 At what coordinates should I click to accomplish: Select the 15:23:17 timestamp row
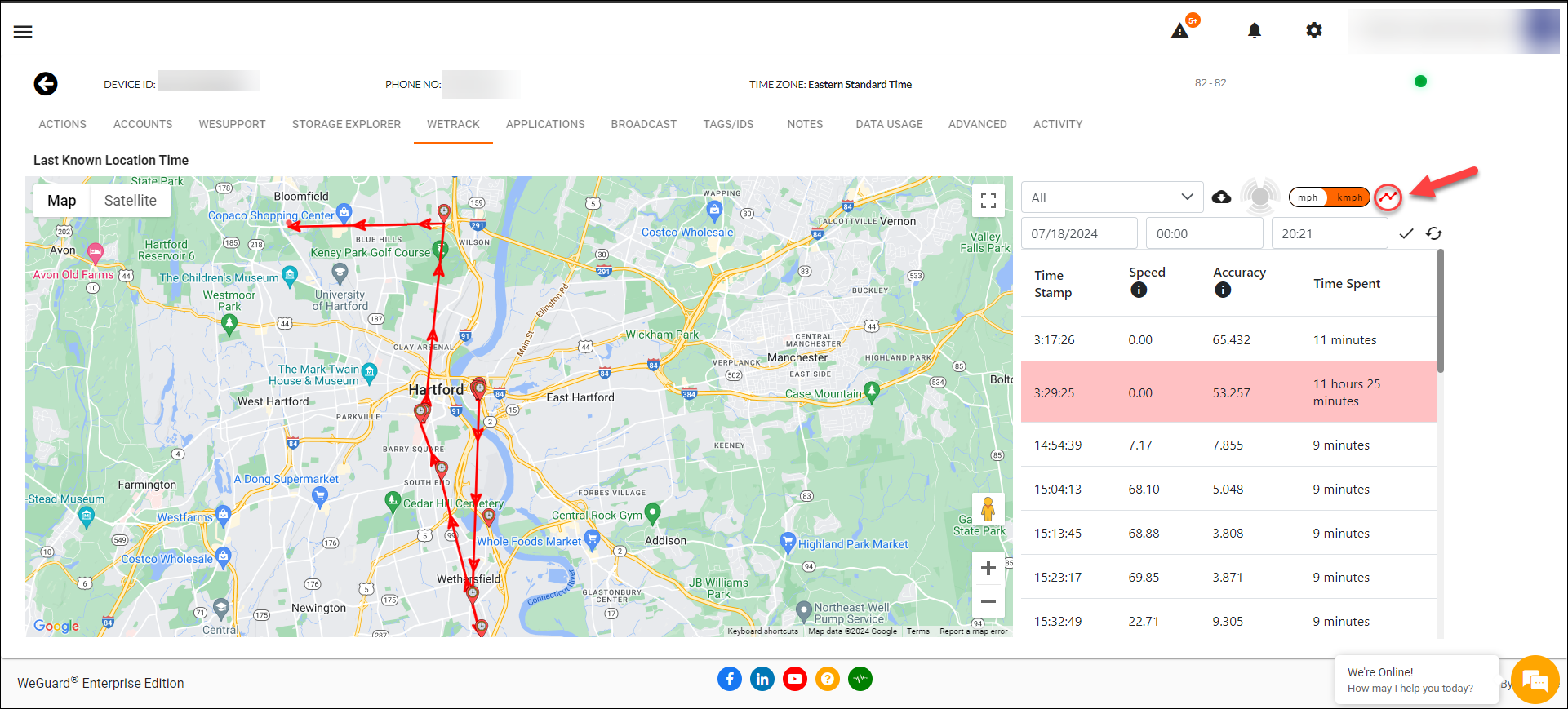pos(1228,578)
